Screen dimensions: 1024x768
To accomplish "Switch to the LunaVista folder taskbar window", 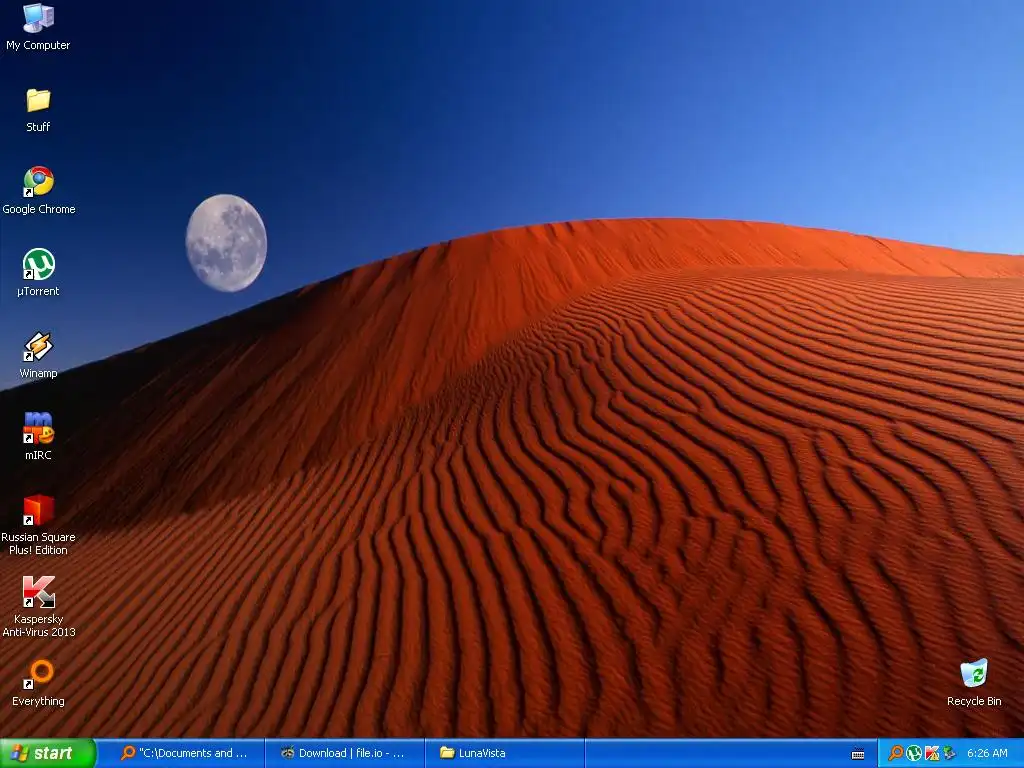I will point(504,753).
